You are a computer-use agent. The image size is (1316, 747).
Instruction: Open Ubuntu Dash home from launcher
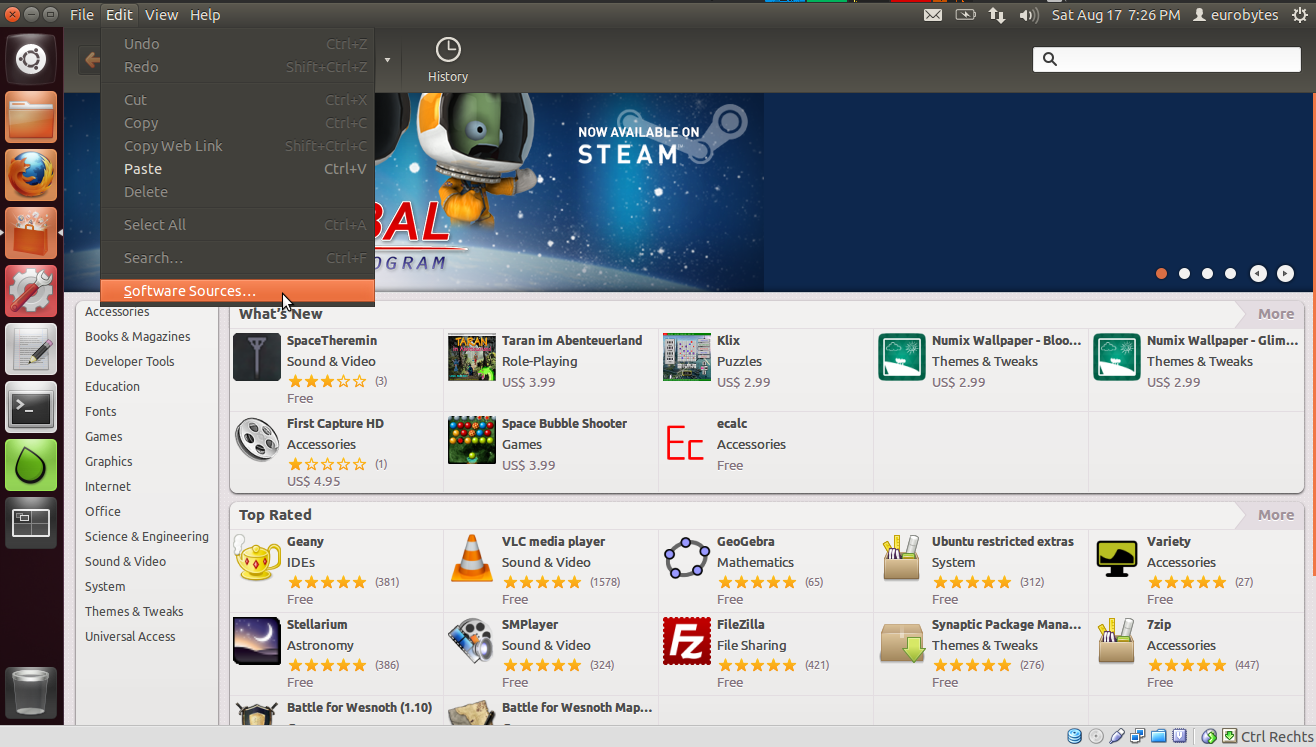point(31,60)
